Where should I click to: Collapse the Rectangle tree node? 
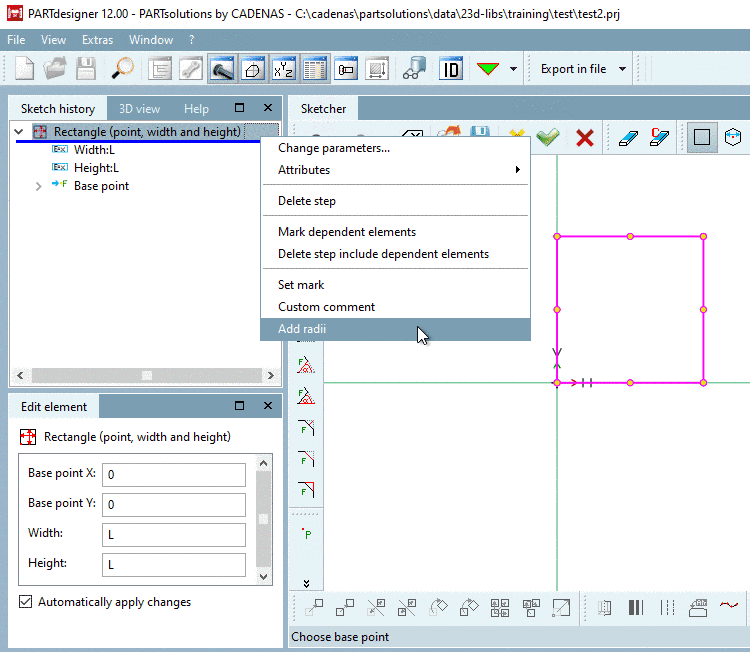tap(19, 132)
